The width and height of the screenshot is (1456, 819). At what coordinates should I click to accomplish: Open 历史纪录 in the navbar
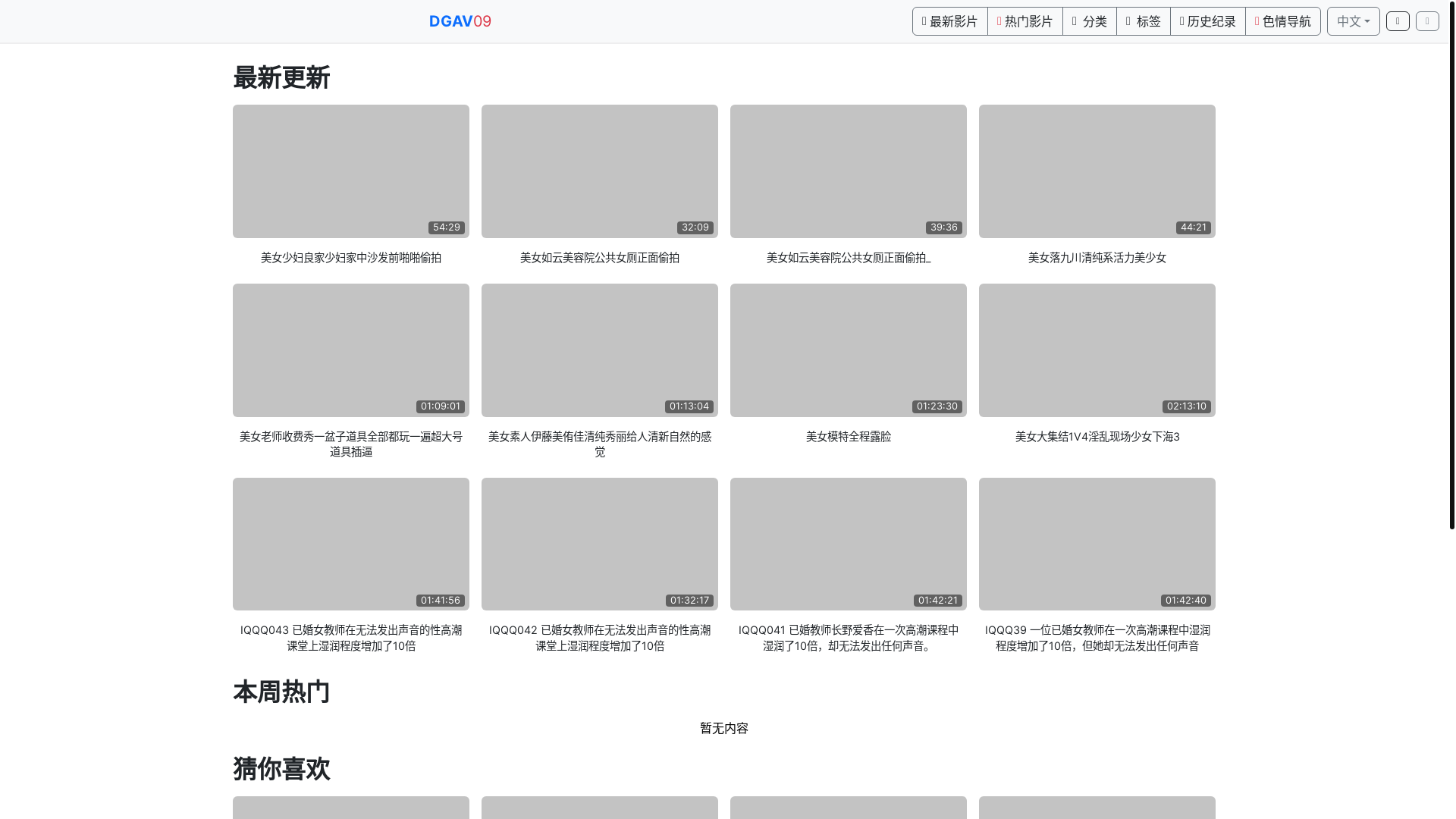pos(1207,21)
